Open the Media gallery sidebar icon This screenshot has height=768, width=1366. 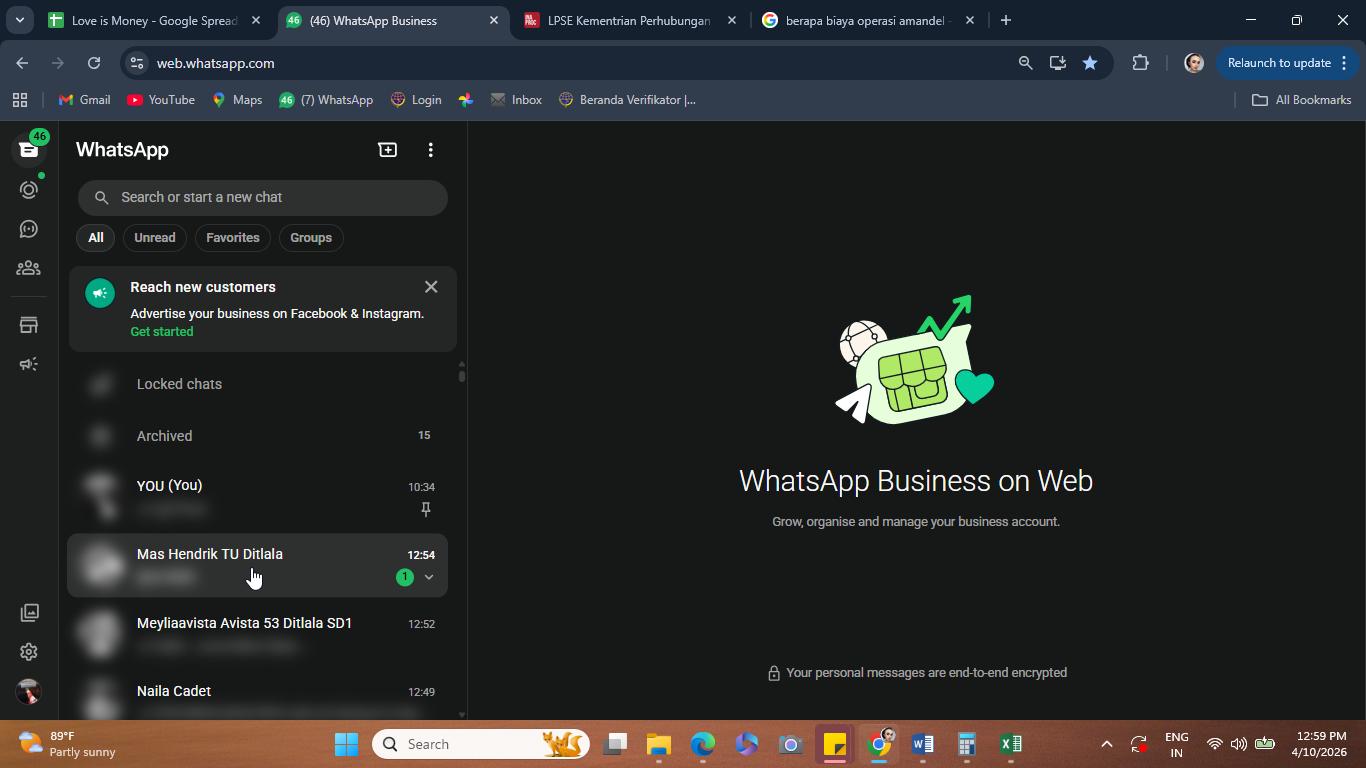[x=28, y=612]
